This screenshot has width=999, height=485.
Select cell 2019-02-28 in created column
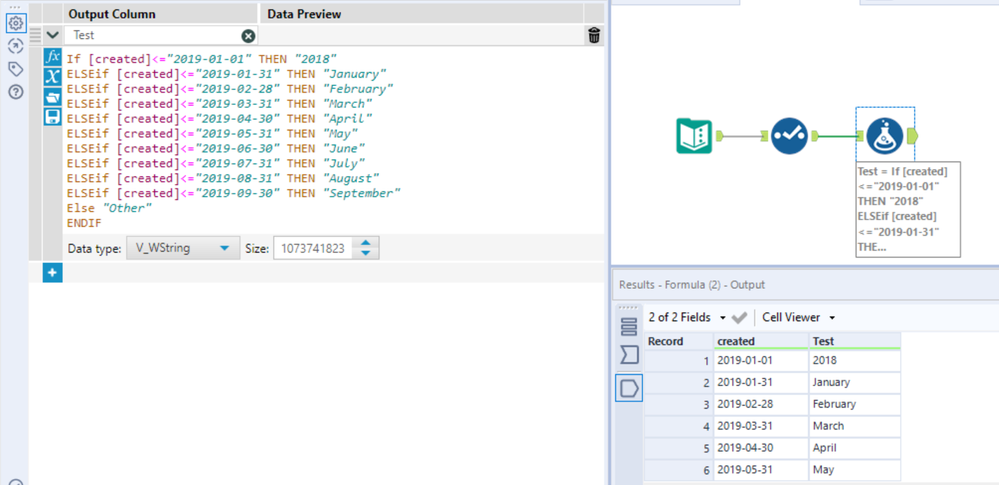click(x=761, y=404)
